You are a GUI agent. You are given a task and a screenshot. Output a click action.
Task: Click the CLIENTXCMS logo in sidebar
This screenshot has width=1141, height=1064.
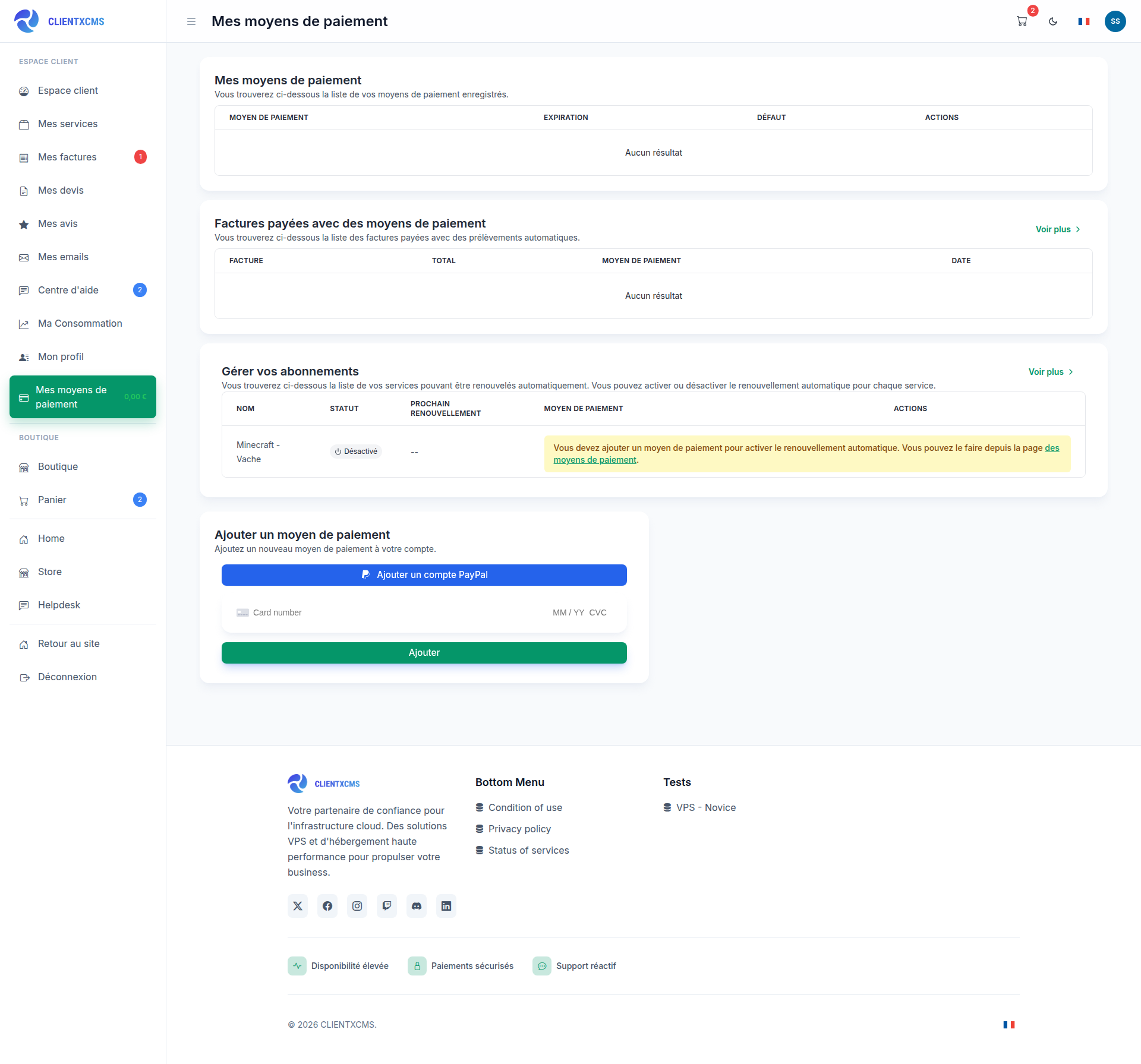tap(59, 21)
